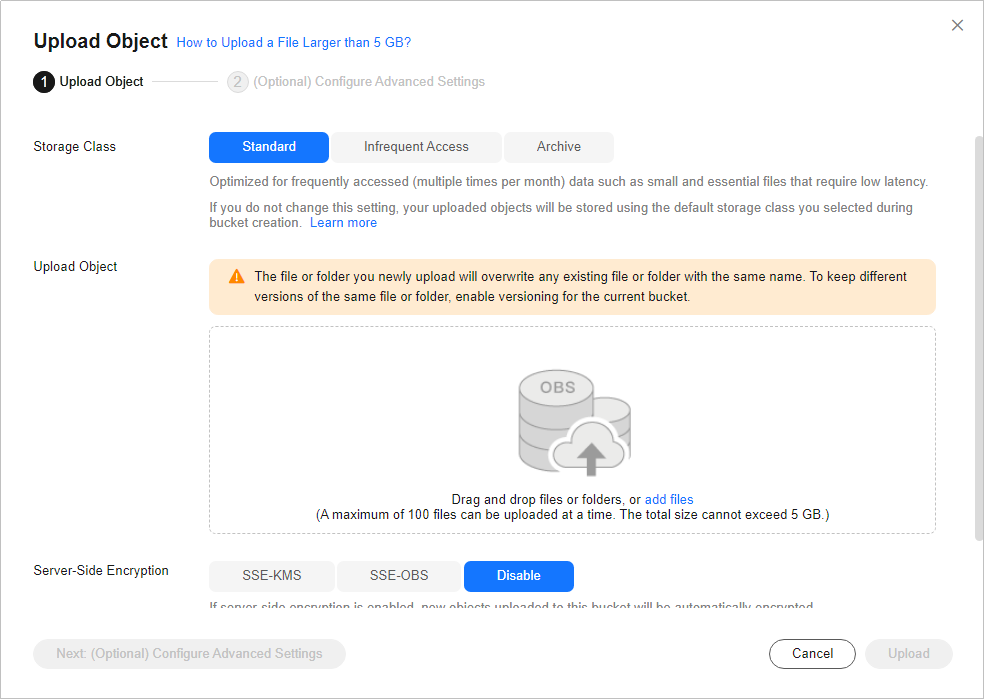Select Archive storage class
The height and width of the screenshot is (699, 984).
559,147
